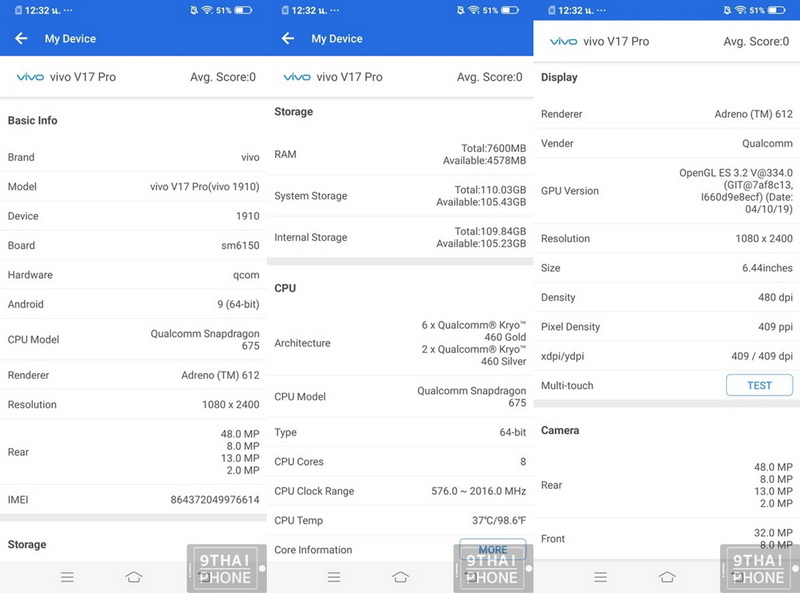Tap the silent bell icon on the Basic Info screen
Screen dimensions: 800x593
click(194, 10)
